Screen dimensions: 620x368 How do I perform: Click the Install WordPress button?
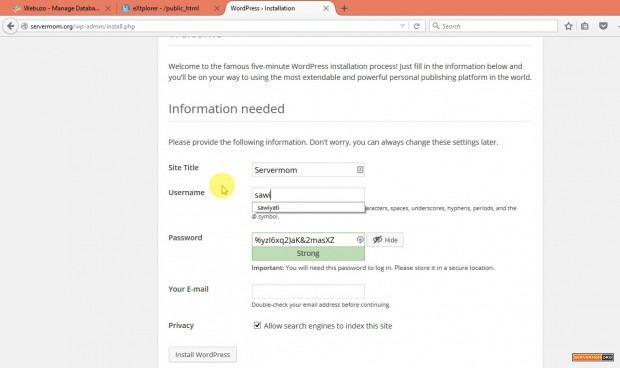coord(202,355)
